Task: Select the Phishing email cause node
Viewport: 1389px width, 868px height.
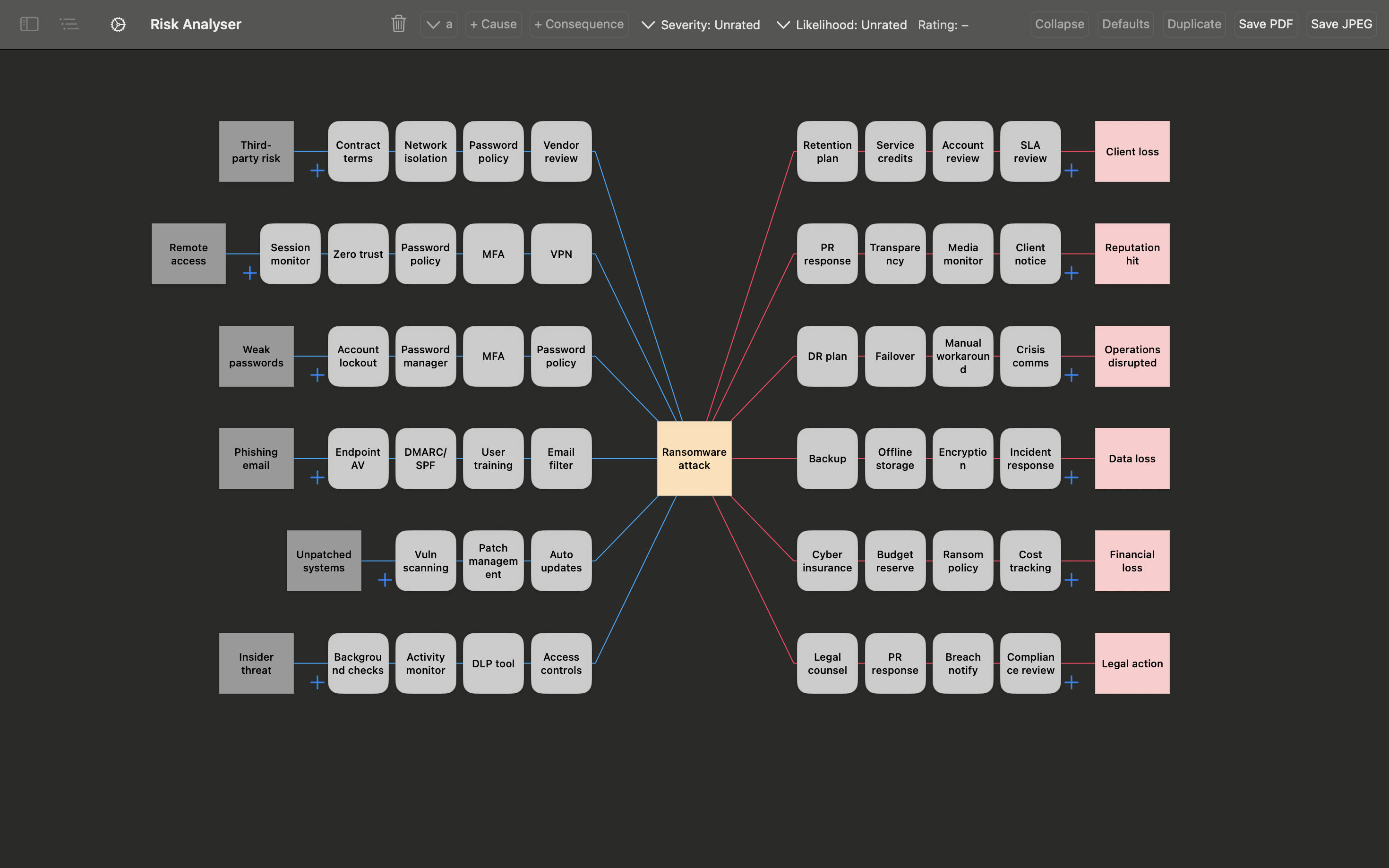Action: [x=256, y=458]
